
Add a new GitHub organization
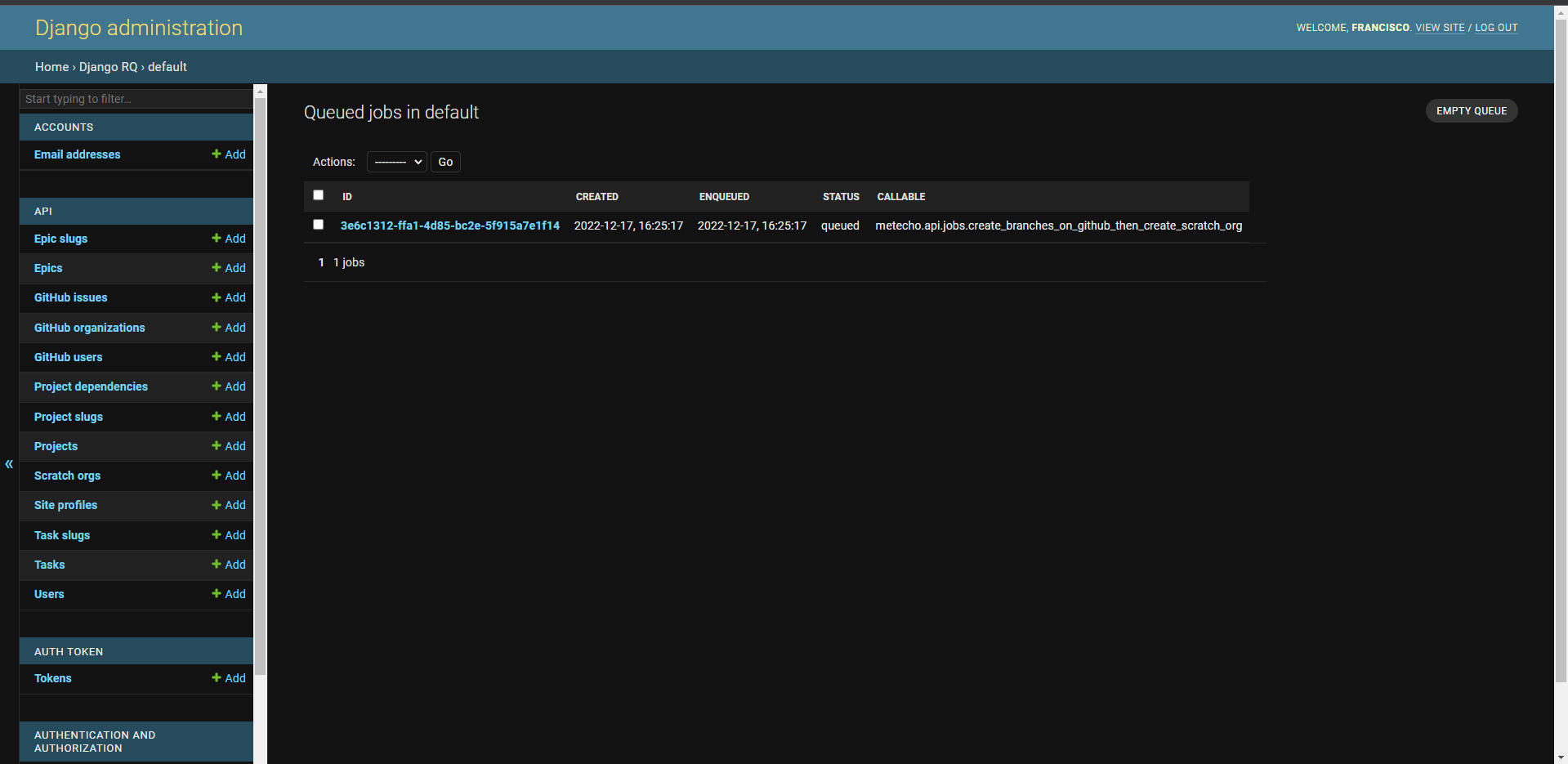(x=229, y=328)
